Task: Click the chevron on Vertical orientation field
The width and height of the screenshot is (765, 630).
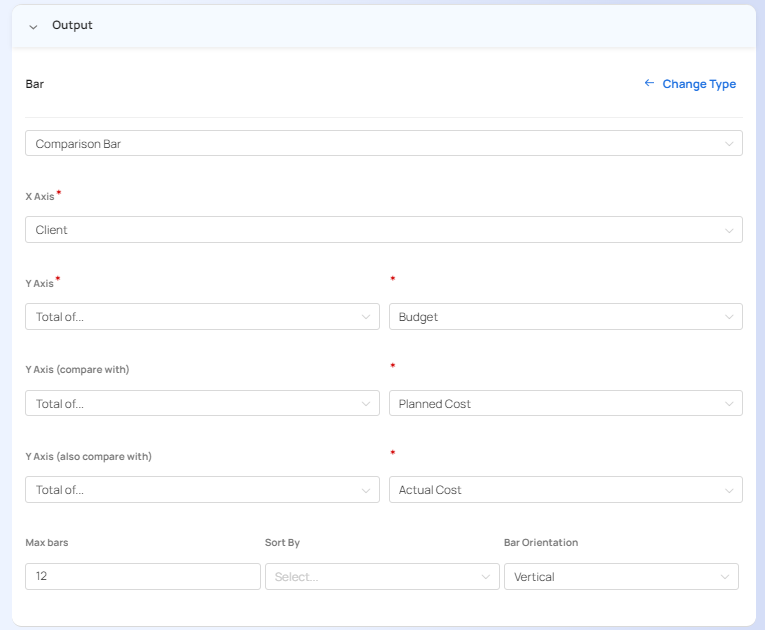Action: click(724, 577)
